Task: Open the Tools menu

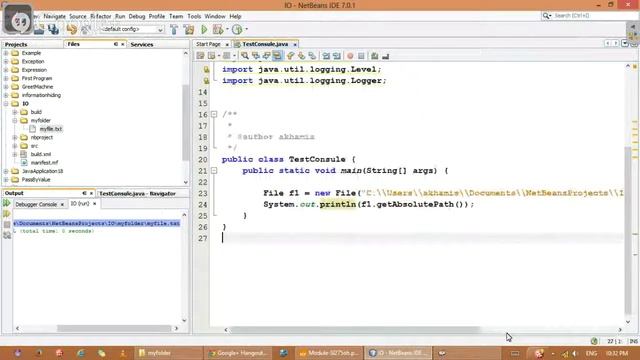Action: coord(194,16)
